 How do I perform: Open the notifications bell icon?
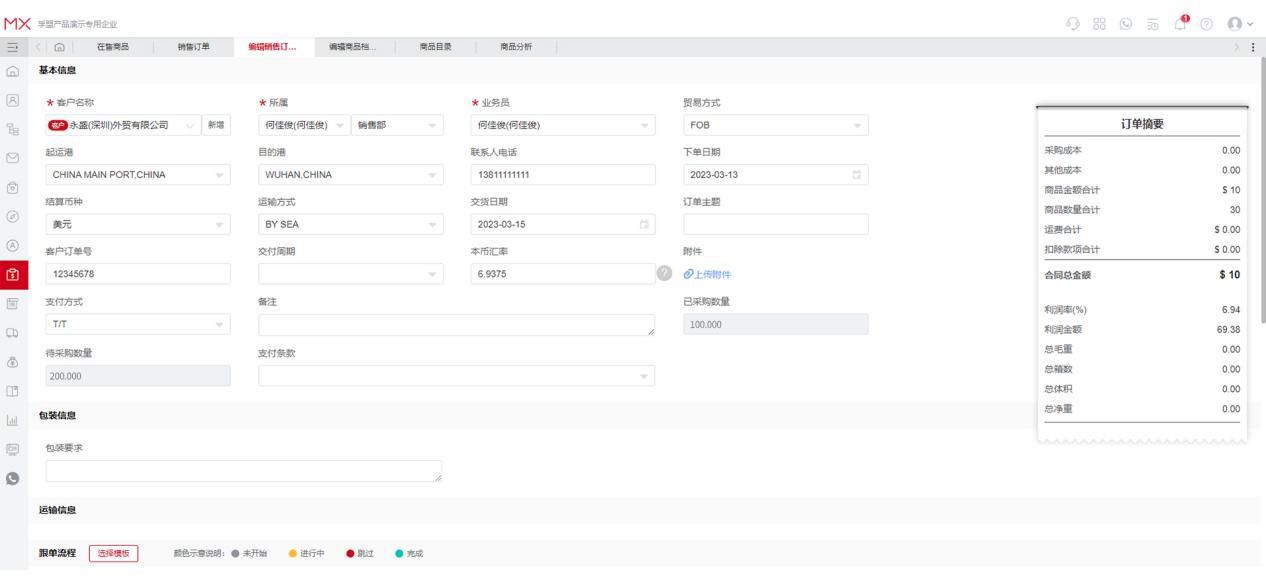tap(1180, 24)
